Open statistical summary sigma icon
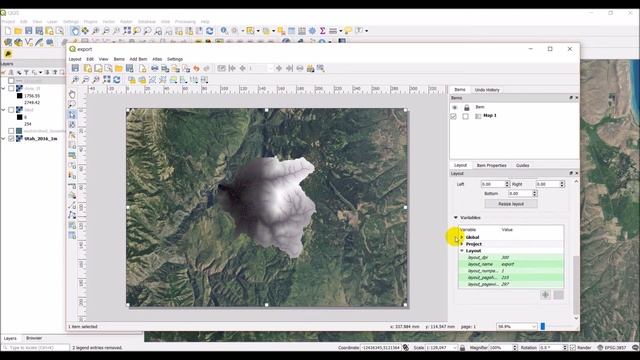640x360 pixels. coord(322,31)
